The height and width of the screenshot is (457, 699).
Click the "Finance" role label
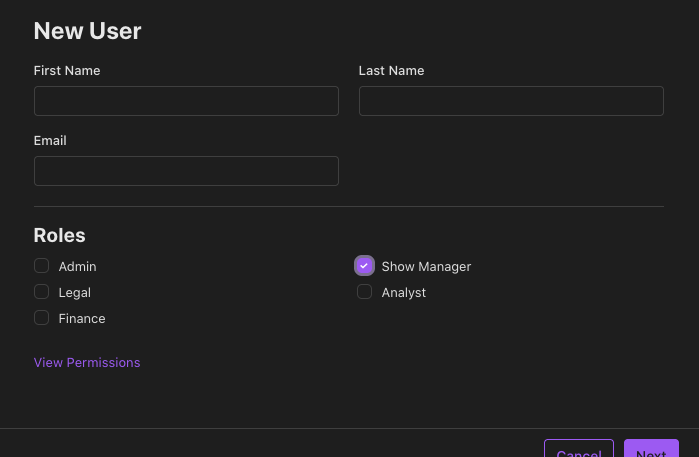coord(82,319)
